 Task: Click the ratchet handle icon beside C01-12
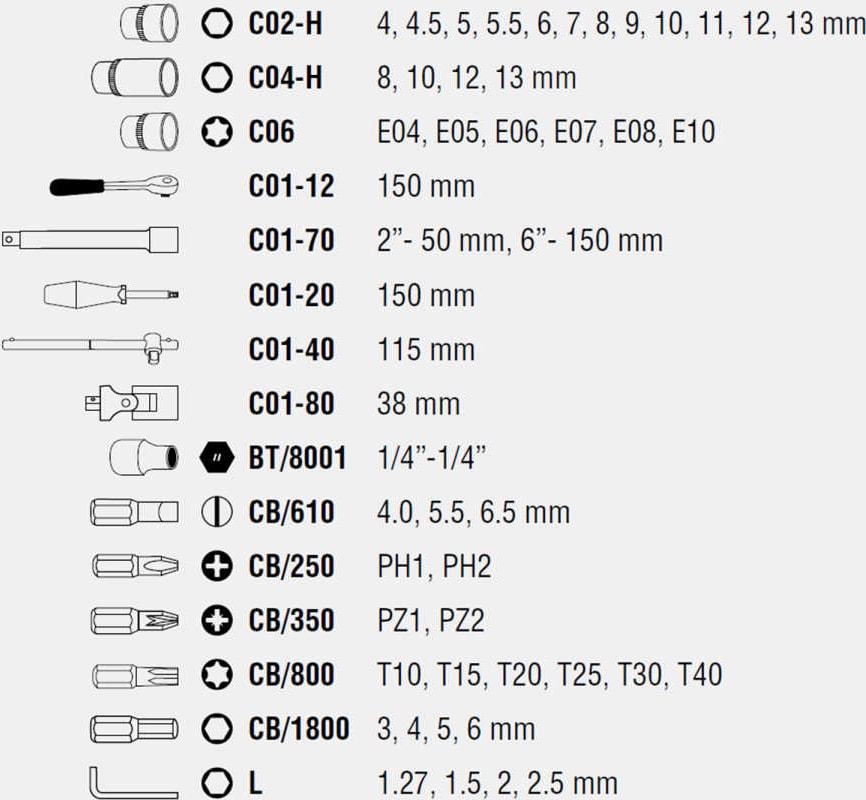114,185
